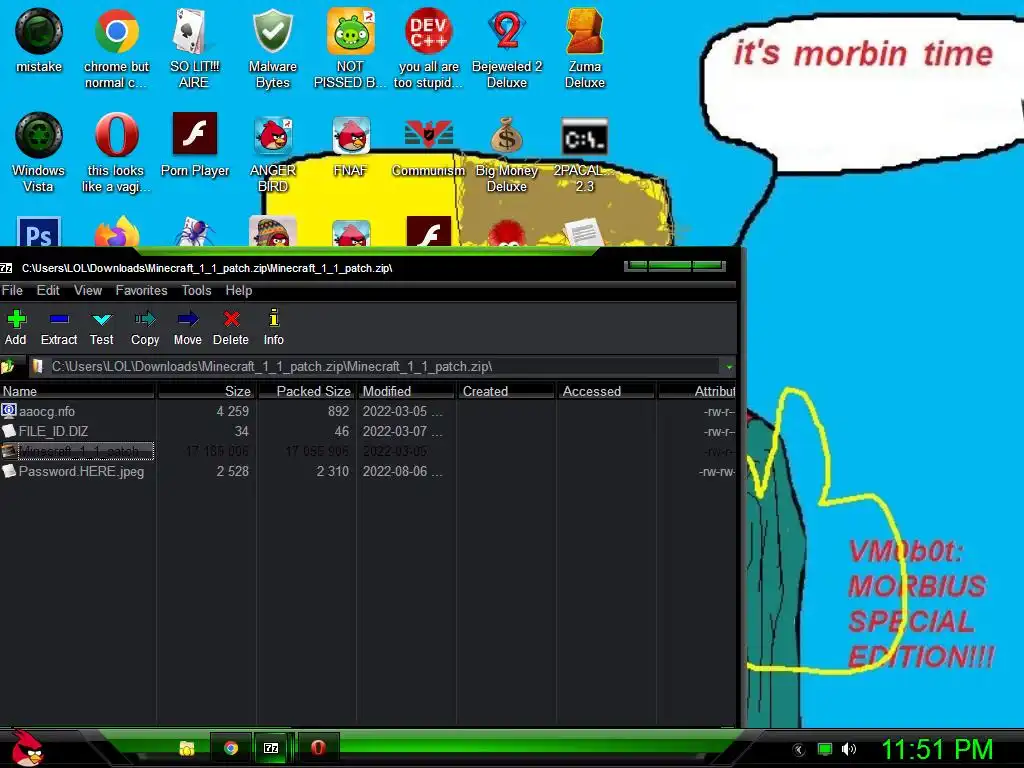Open the Porn Player flash icon
This screenshot has width=1024, height=768.
click(x=195, y=144)
